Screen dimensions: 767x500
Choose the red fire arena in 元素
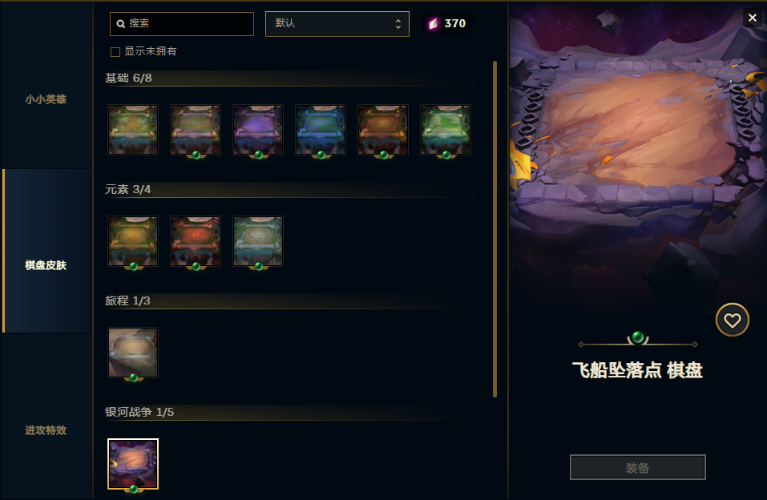coord(195,241)
